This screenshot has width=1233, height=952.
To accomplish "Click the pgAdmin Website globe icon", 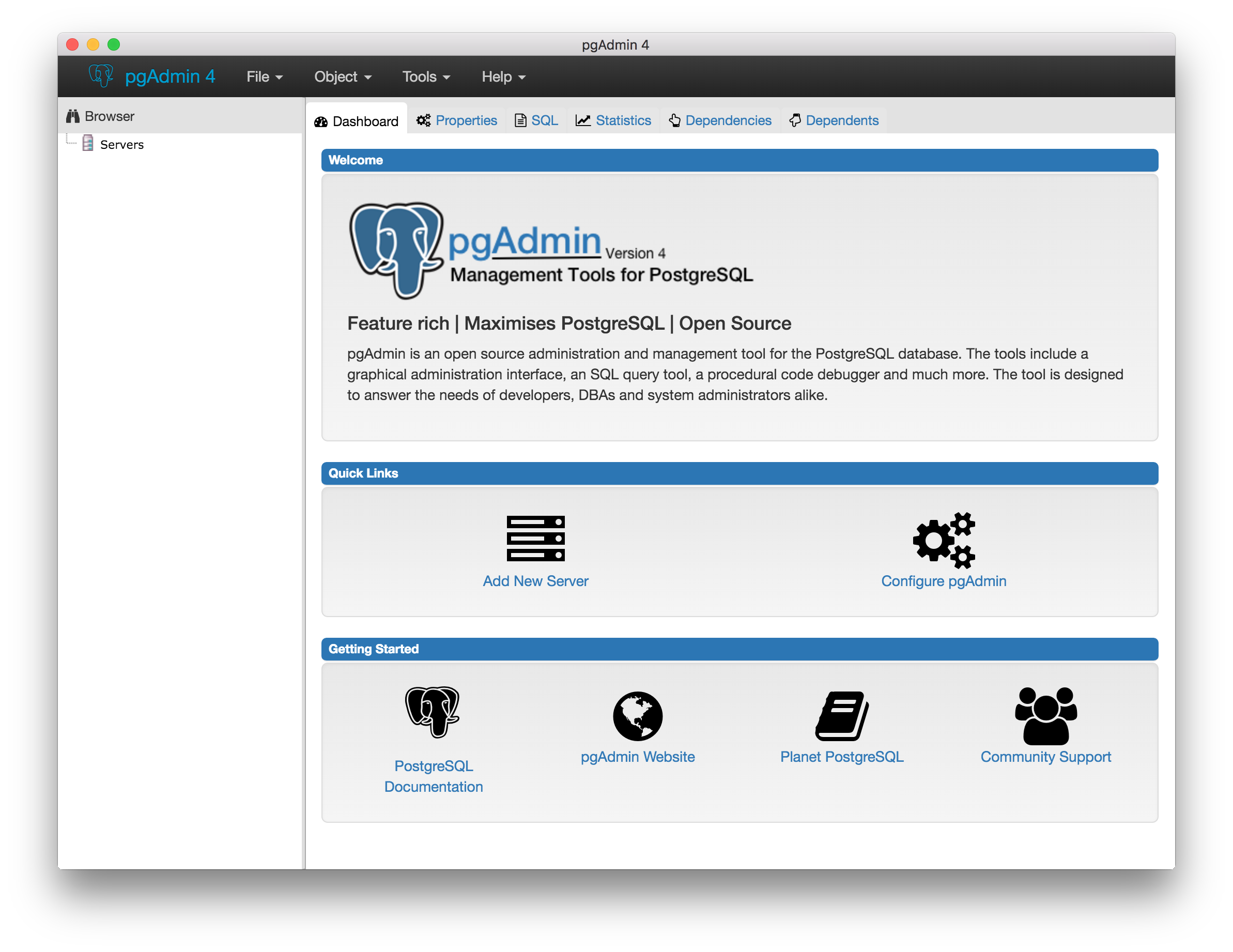I will [x=637, y=715].
